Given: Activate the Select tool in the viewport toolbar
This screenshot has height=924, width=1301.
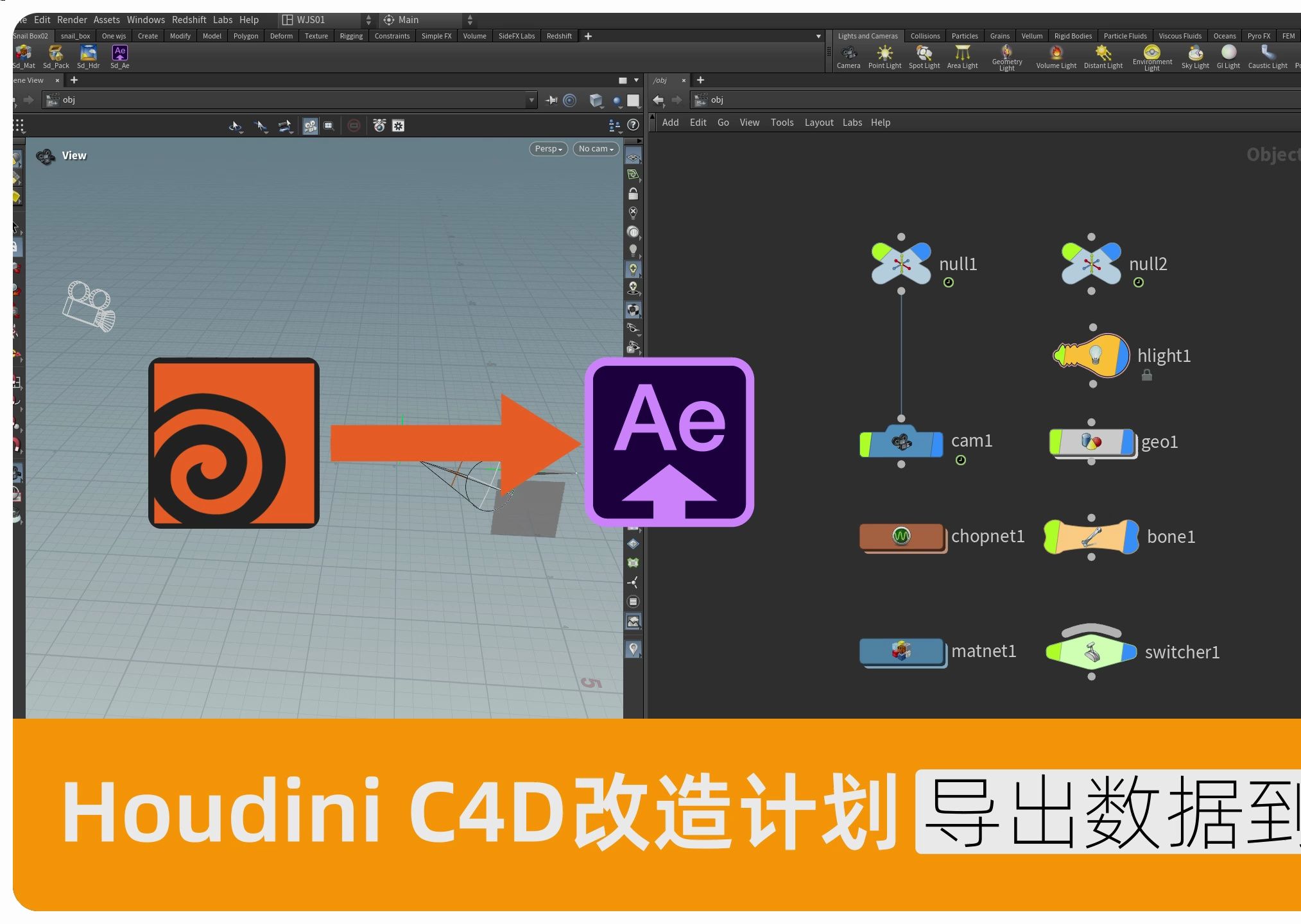Looking at the screenshot, I should (261, 126).
